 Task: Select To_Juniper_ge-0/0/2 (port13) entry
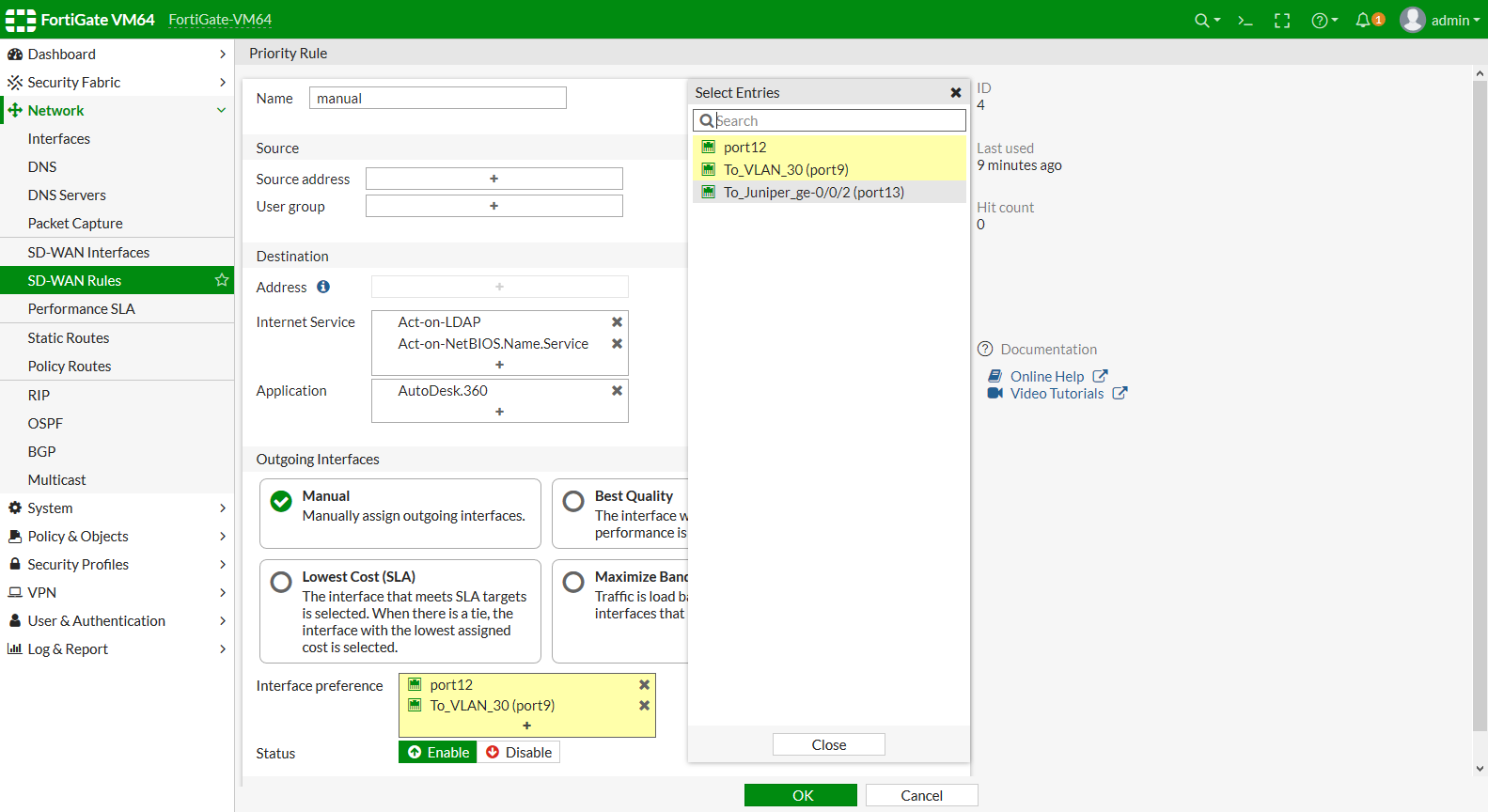(x=829, y=192)
